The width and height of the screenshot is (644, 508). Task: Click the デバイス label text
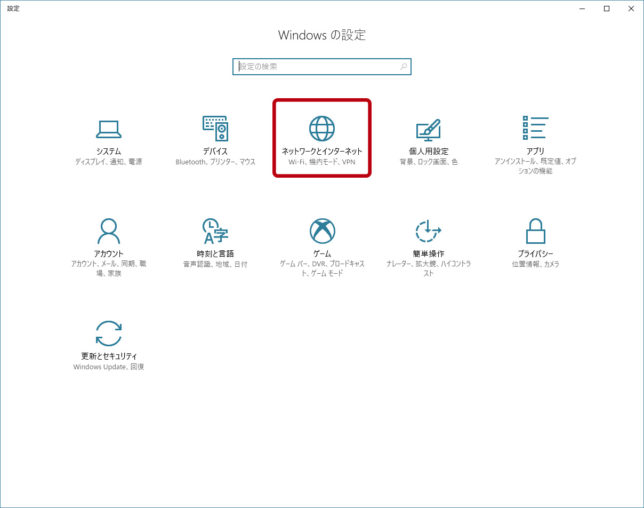(215, 151)
